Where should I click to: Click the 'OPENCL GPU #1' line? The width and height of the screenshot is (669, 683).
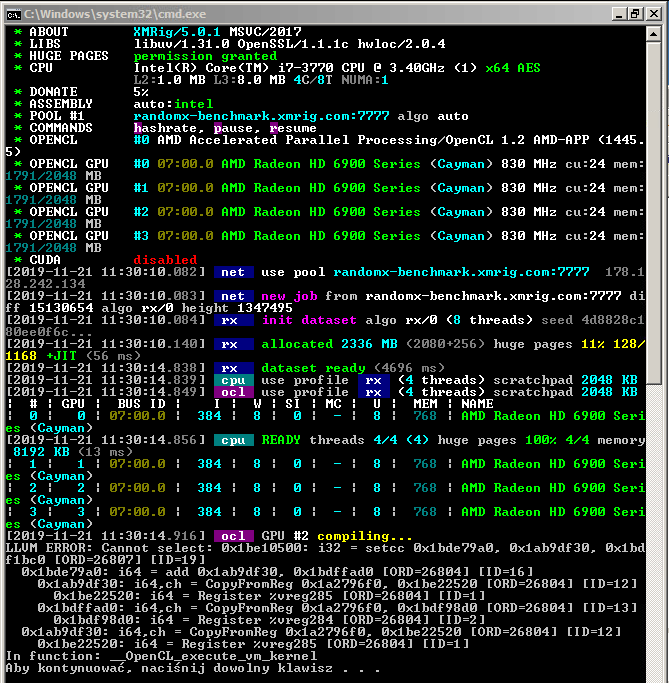point(325,194)
